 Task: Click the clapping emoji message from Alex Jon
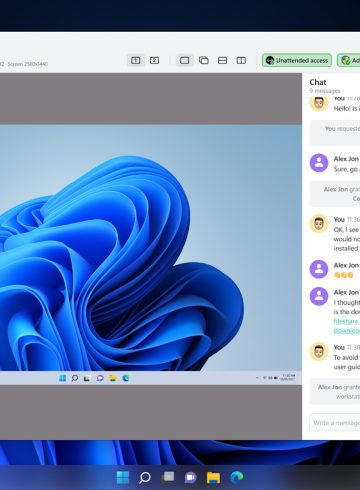tap(343, 275)
